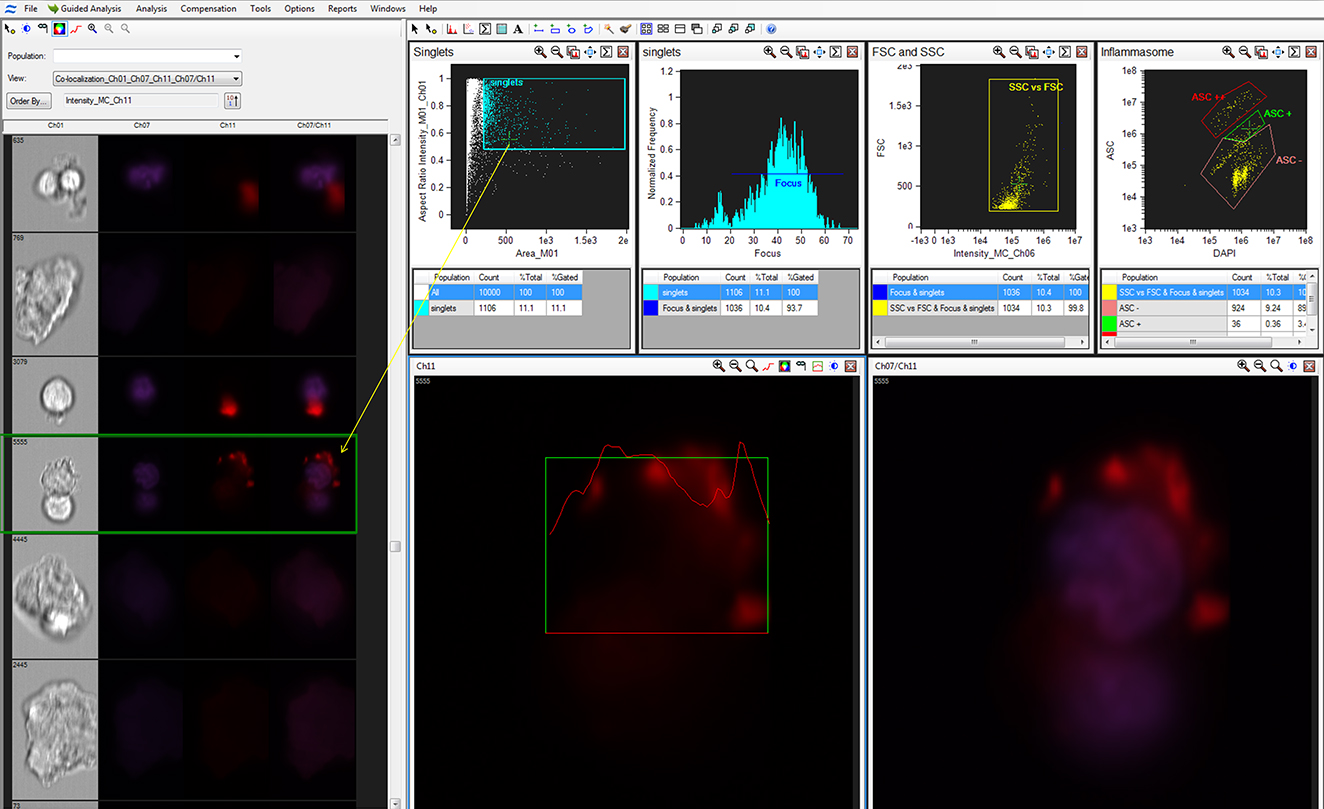Select the histogram creation tool in analysis toolbar
This screenshot has width=1324, height=809.
(x=452, y=29)
